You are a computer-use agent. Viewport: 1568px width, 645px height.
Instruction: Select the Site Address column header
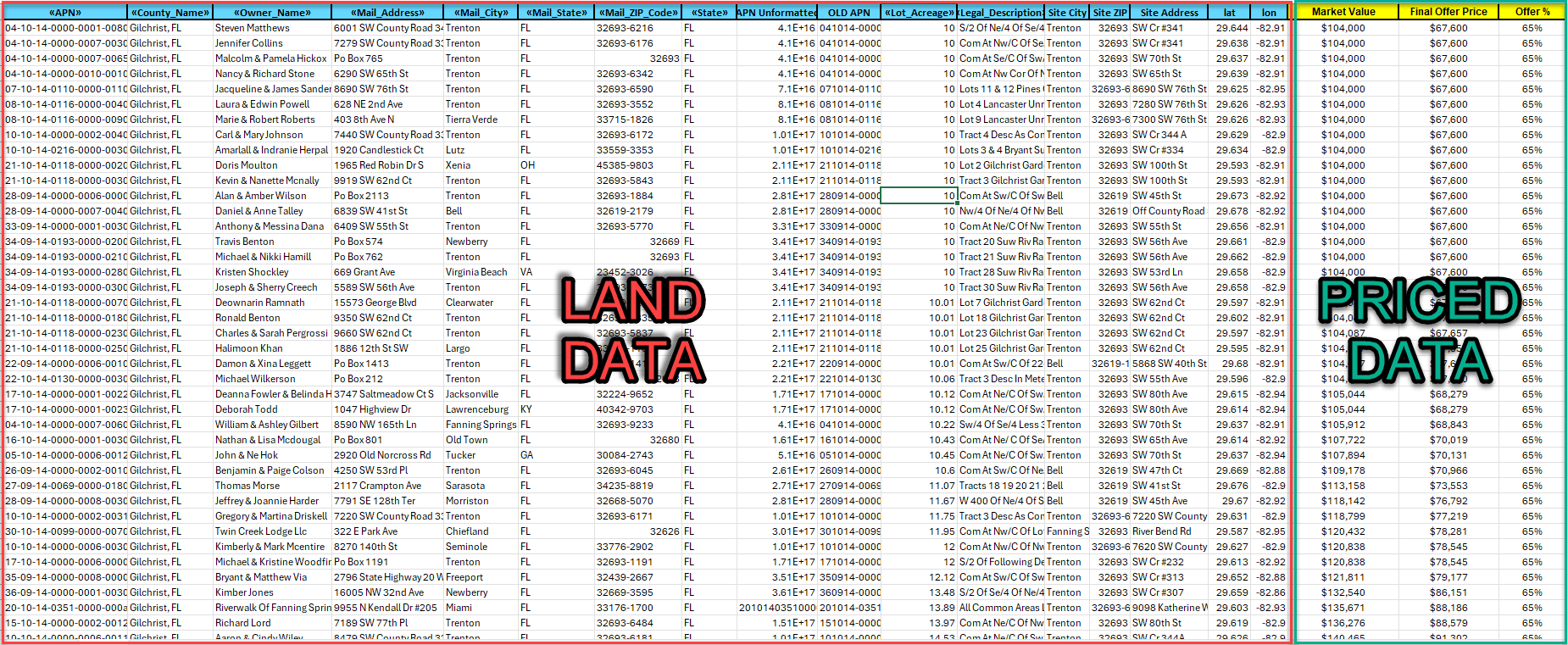click(x=1170, y=13)
